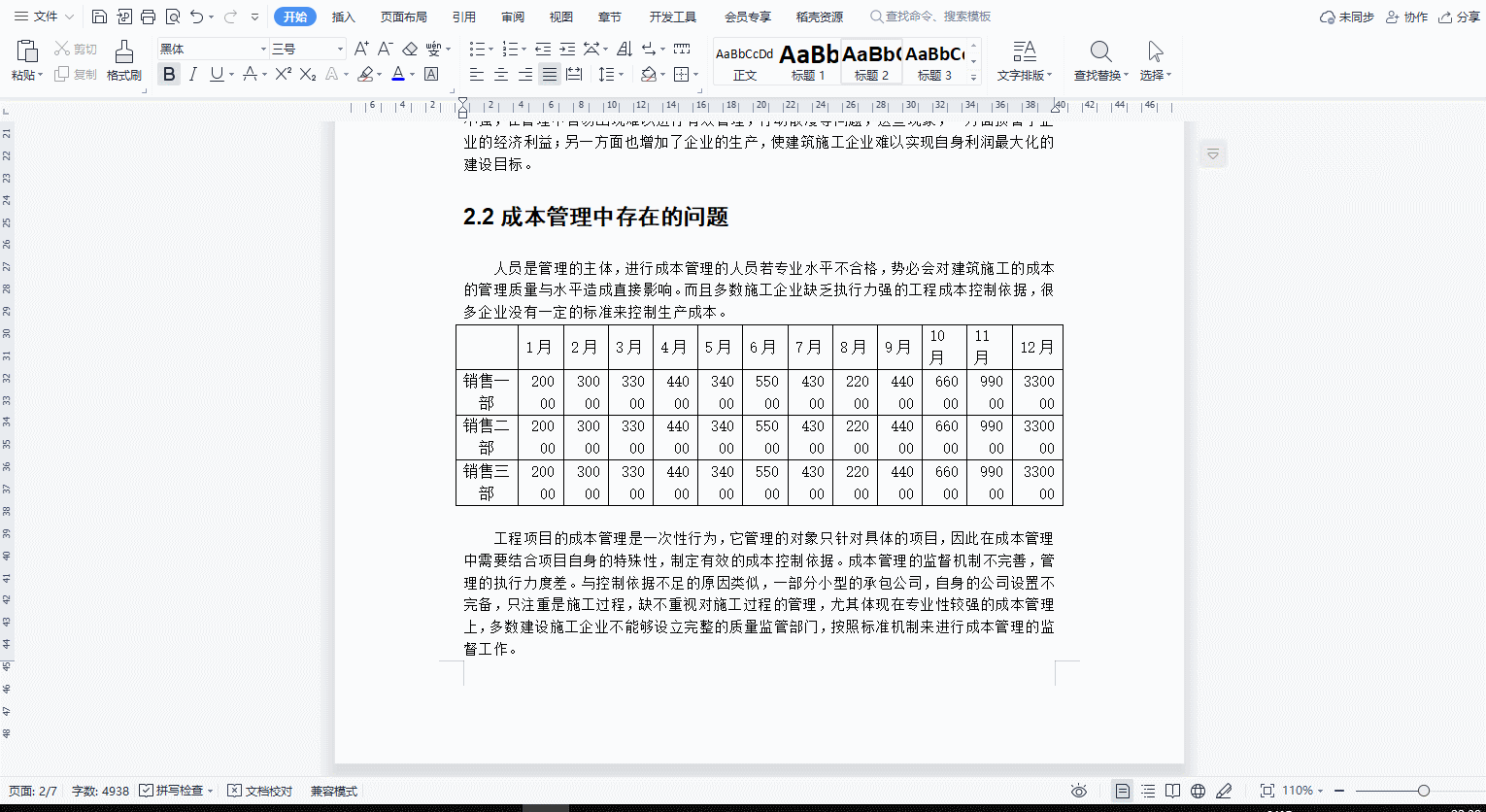The height and width of the screenshot is (812, 1486).
Task: Click the eye protection mode icon
Action: tap(1078, 791)
